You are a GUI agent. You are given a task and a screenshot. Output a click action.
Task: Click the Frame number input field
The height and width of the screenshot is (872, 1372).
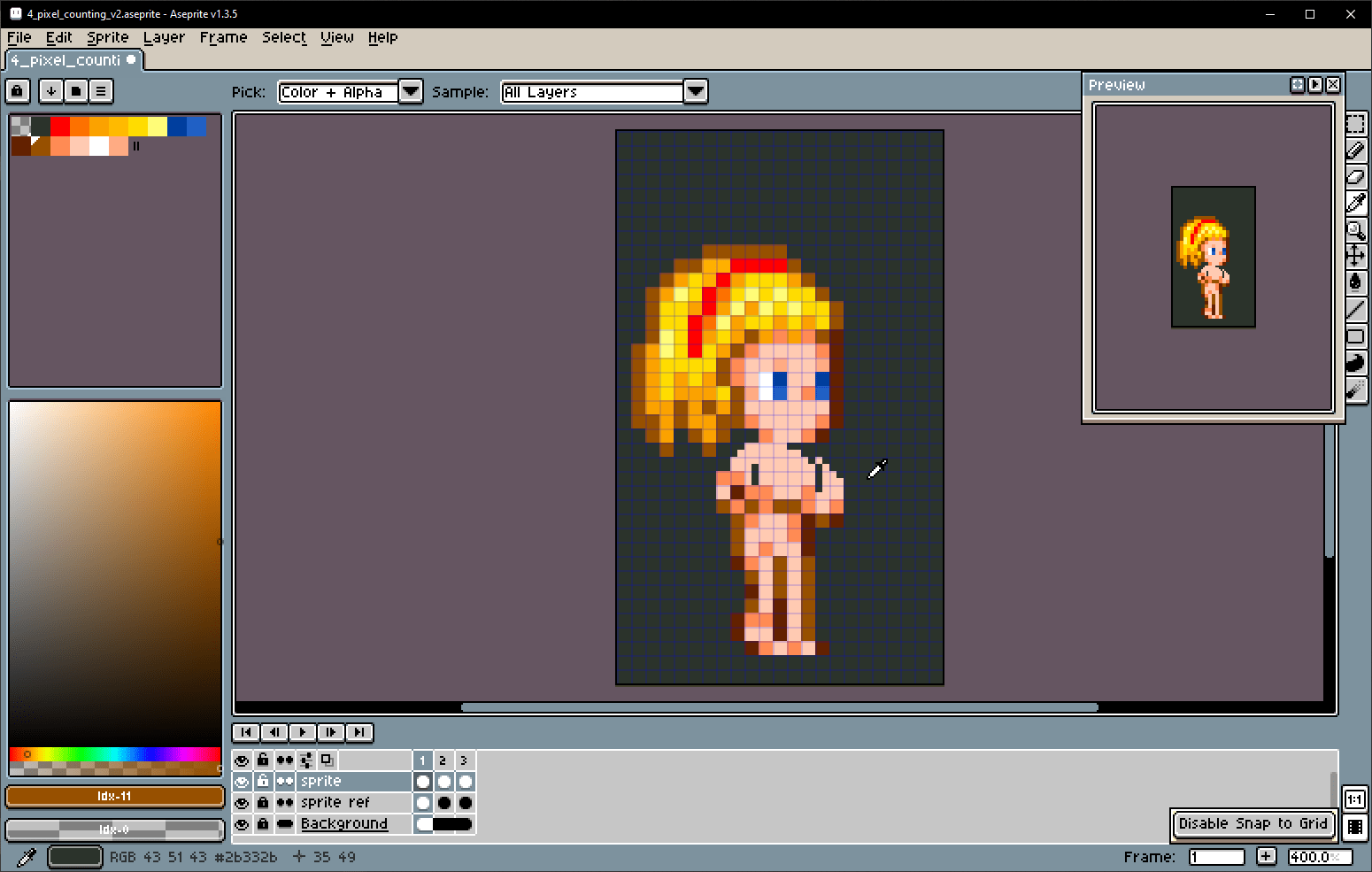(x=1216, y=856)
